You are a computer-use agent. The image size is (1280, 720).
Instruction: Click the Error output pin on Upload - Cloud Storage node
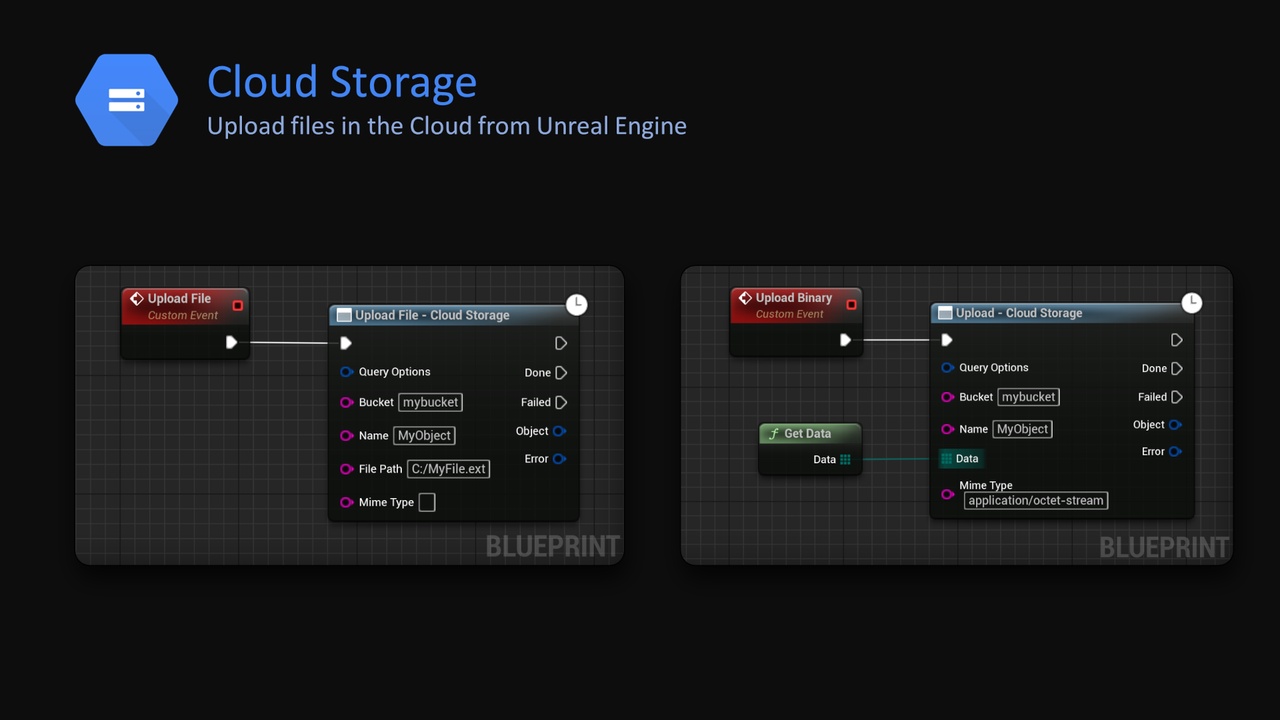(x=1175, y=452)
